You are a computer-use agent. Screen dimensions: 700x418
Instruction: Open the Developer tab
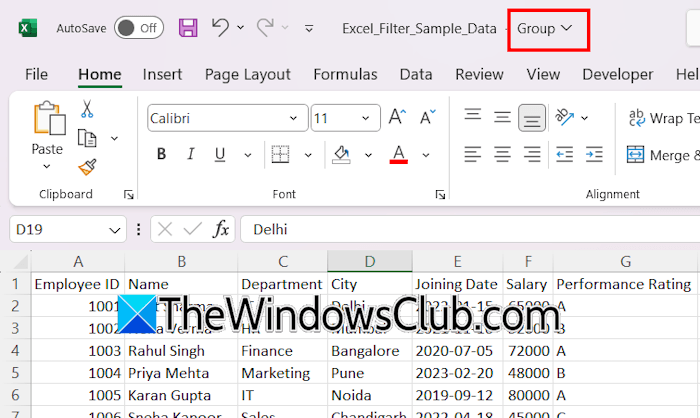[x=617, y=74]
